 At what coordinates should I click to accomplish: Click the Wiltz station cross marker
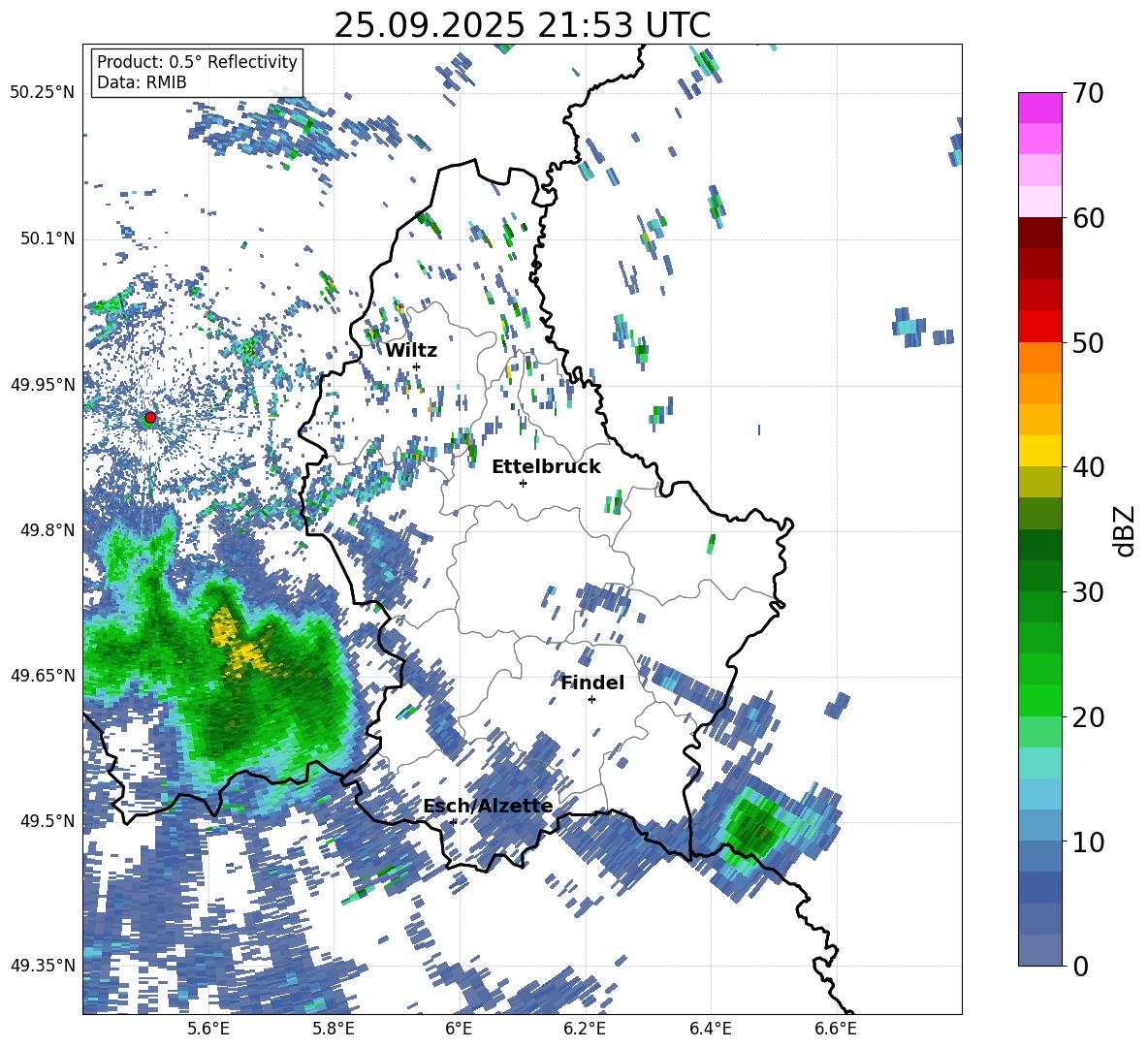[417, 366]
